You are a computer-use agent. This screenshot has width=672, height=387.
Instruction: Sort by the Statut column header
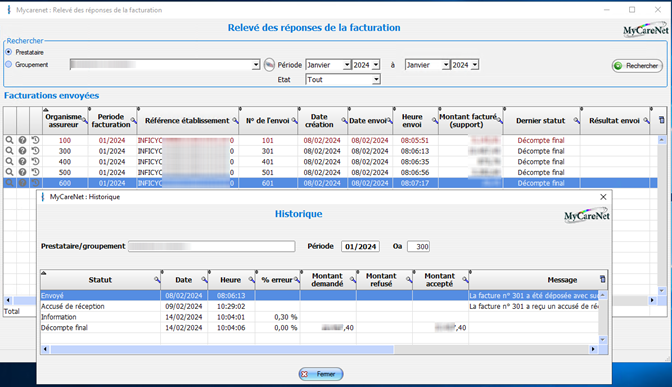click(100, 279)
